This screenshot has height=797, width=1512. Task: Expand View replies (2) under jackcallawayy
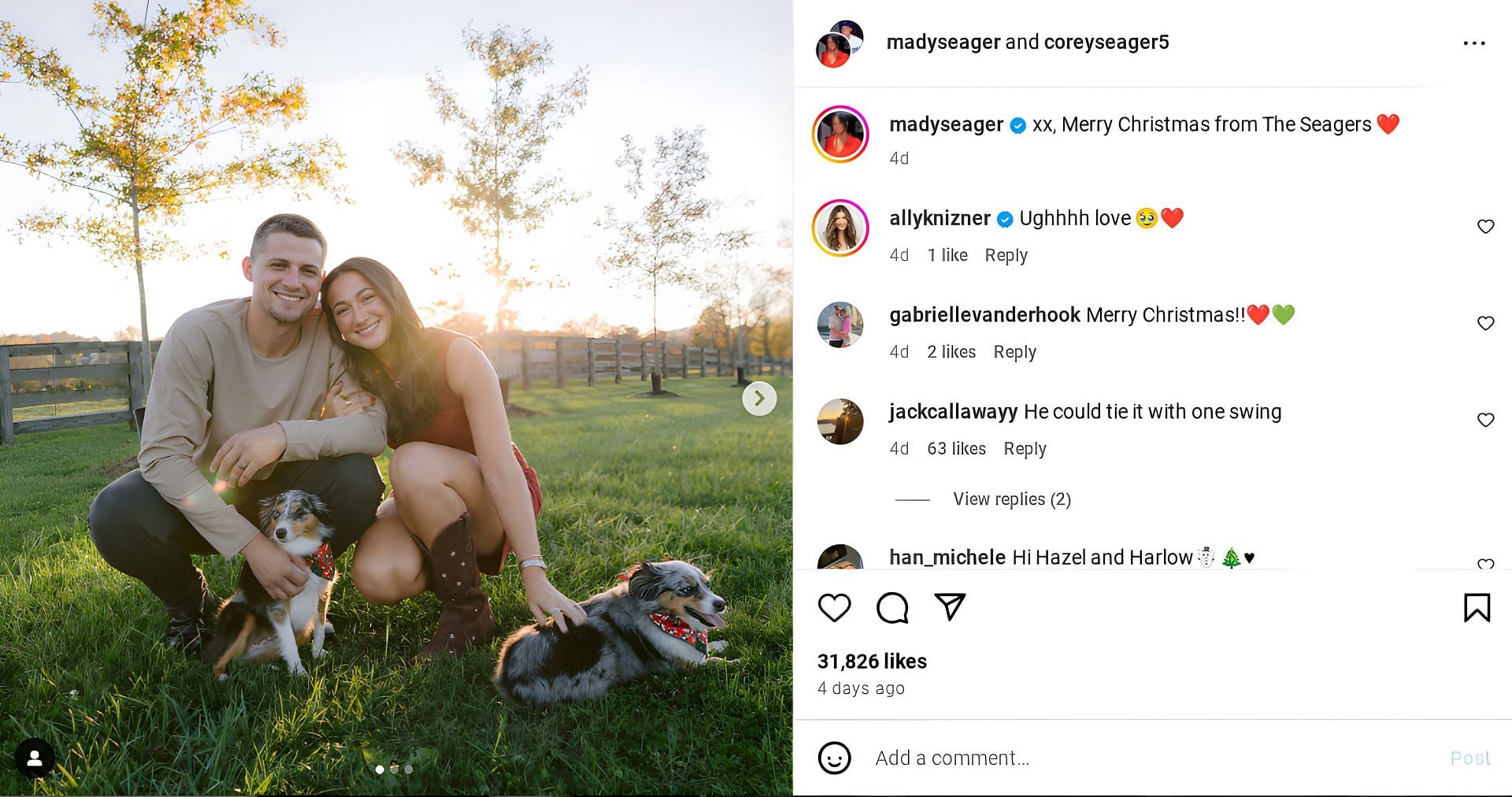(1011, 499)
